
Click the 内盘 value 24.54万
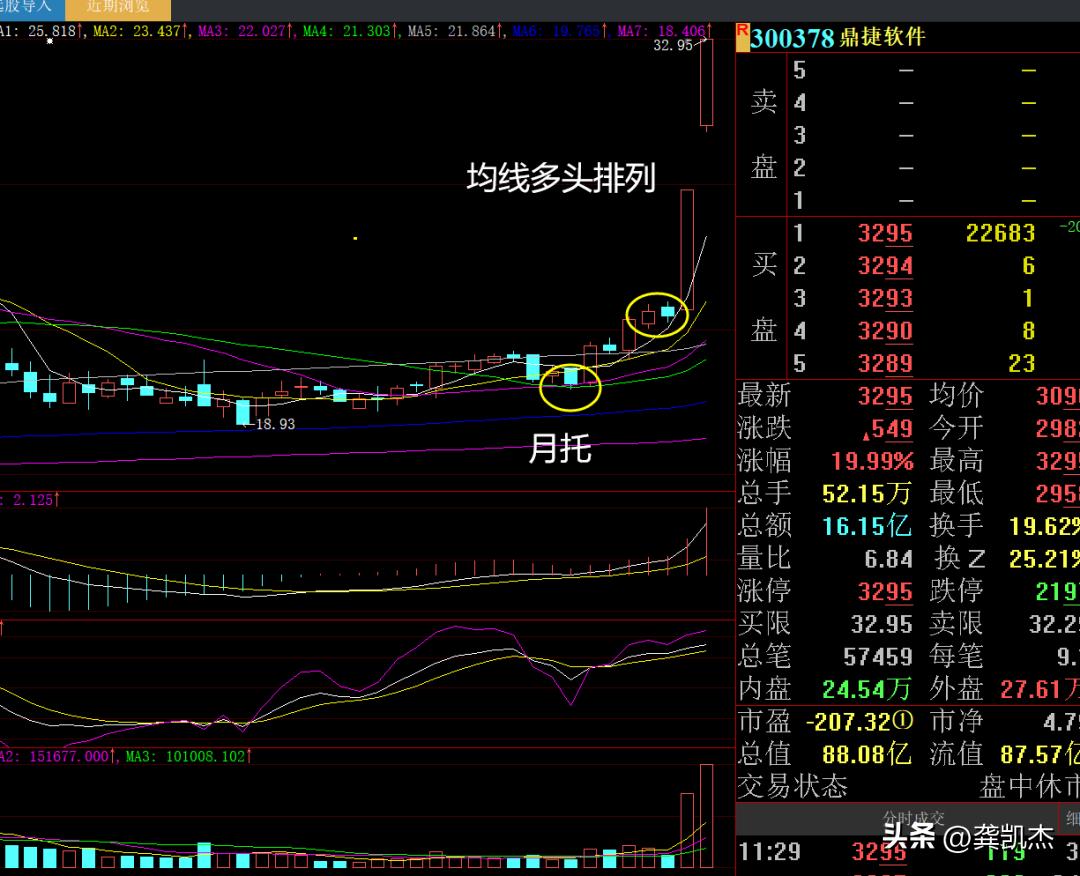(x=866, y=689)
